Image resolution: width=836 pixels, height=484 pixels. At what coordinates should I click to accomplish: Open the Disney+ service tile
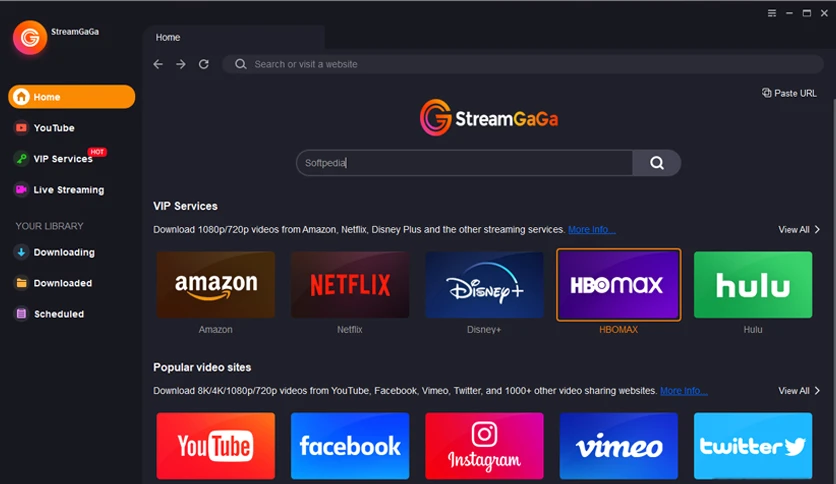[x=485, y=285]
